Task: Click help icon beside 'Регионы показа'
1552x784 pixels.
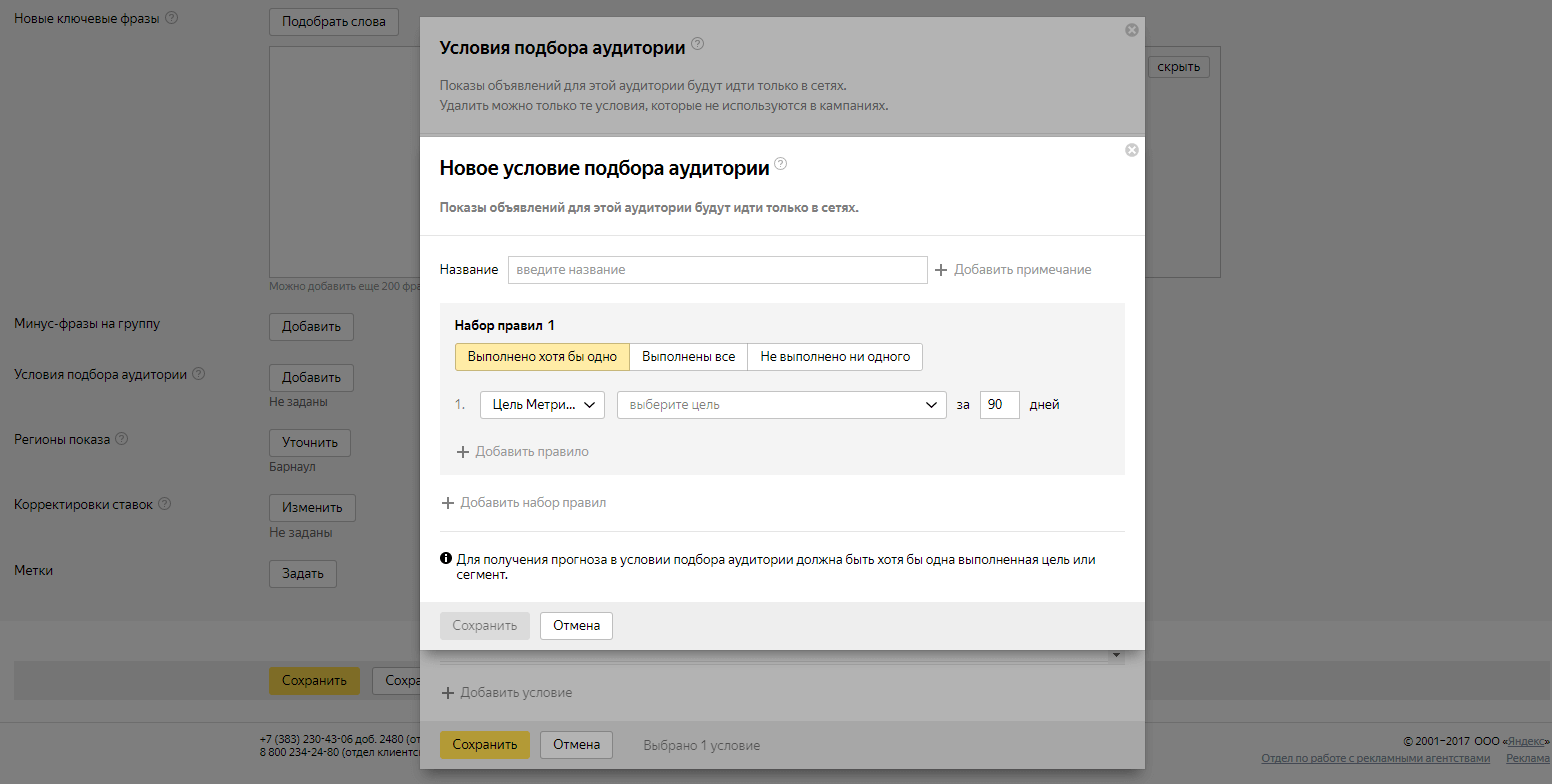Action: click(x=121, y=439)
